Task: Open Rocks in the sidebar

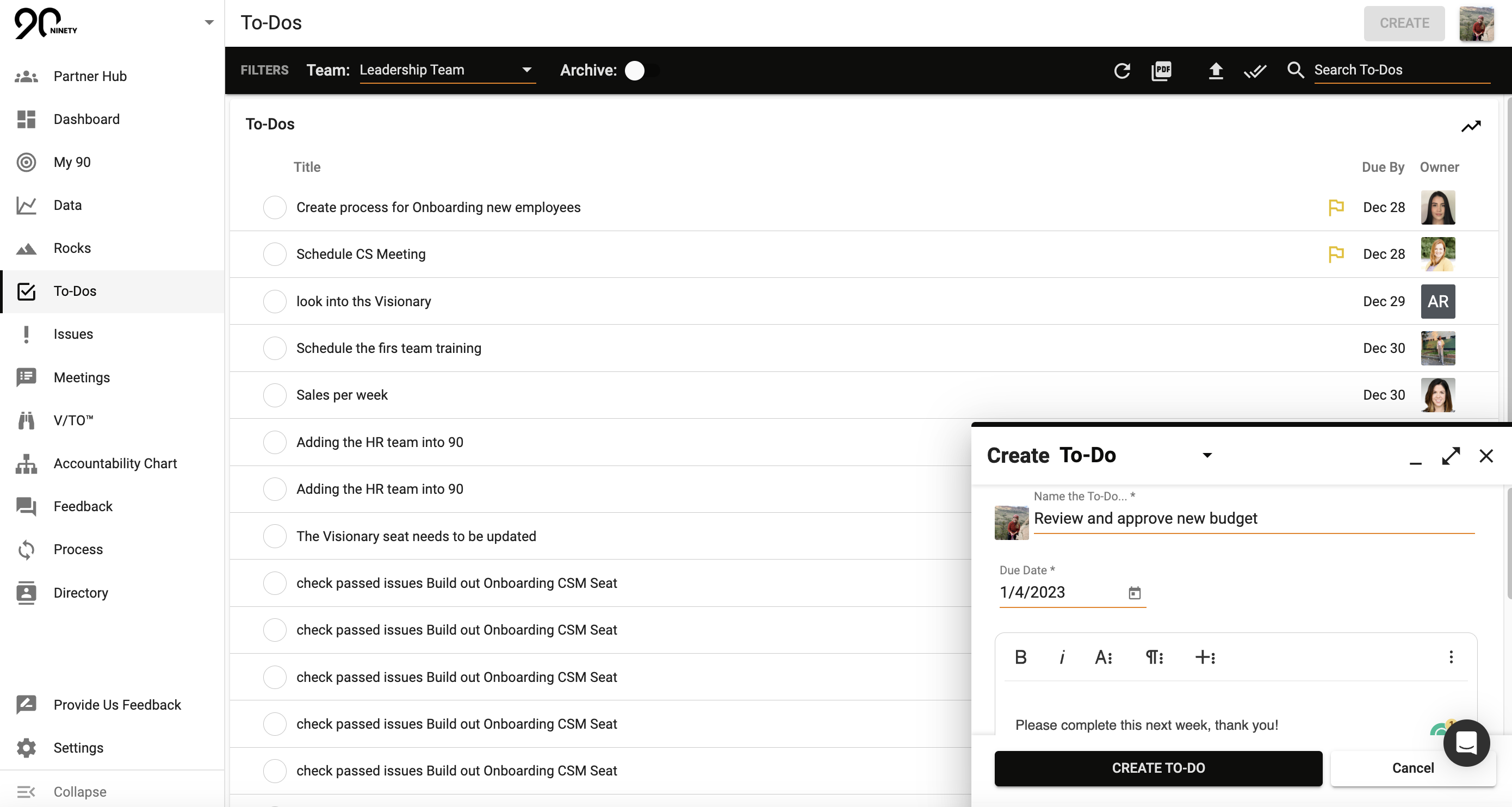Action: pos(72,247)
